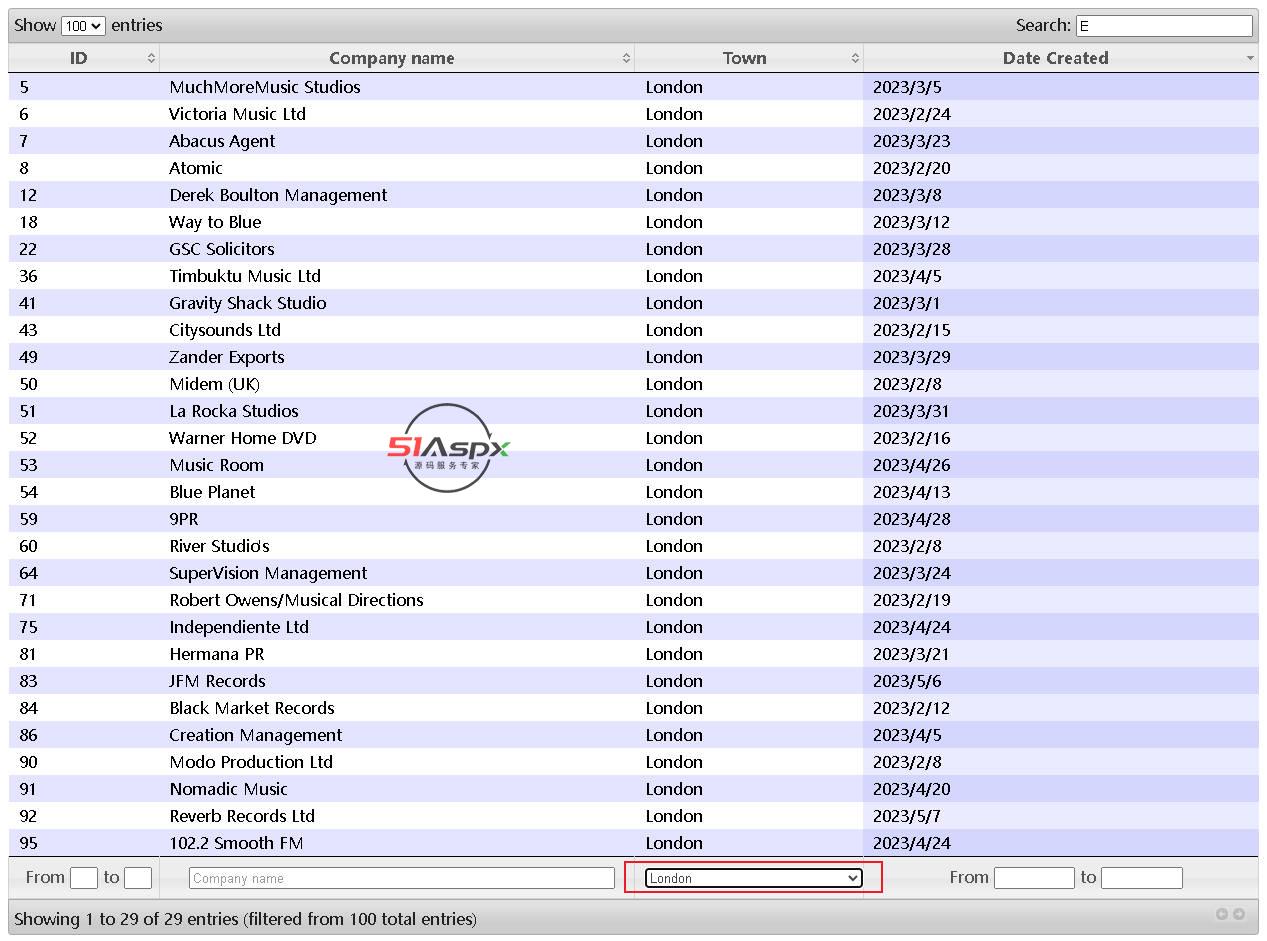Click the Way to Blue cell
The width and height of the screenshot is (1267, 941).
coord(215,222)
